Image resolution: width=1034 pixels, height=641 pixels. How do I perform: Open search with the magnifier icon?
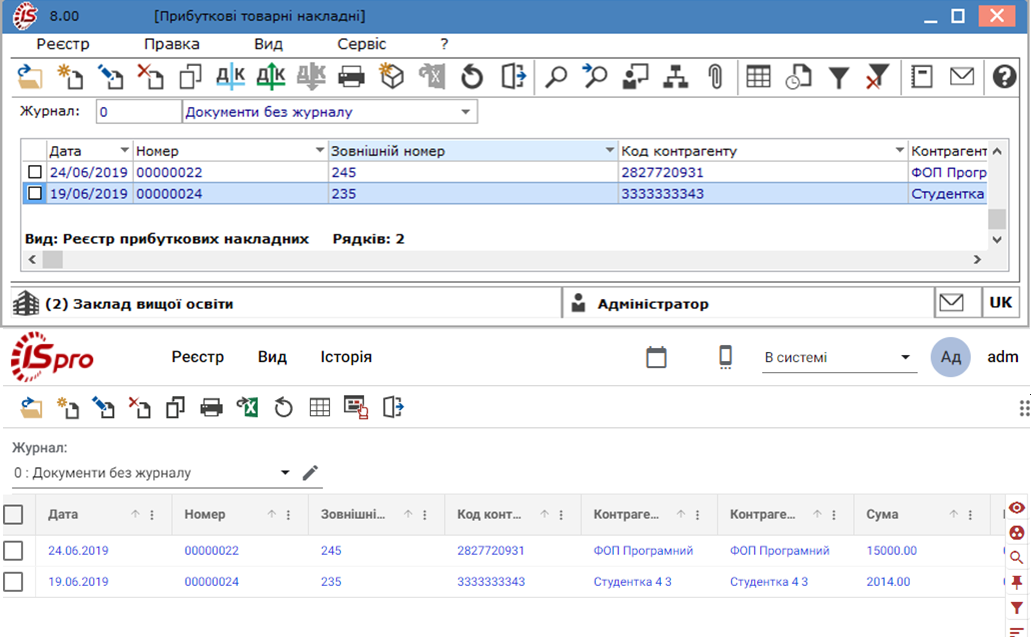pos(556,77)
